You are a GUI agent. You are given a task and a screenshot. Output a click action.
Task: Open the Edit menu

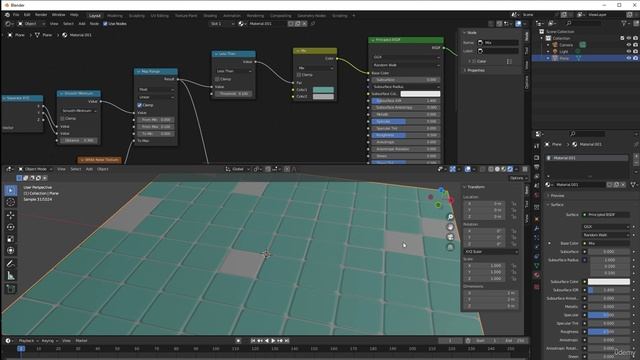coord(27,15)
